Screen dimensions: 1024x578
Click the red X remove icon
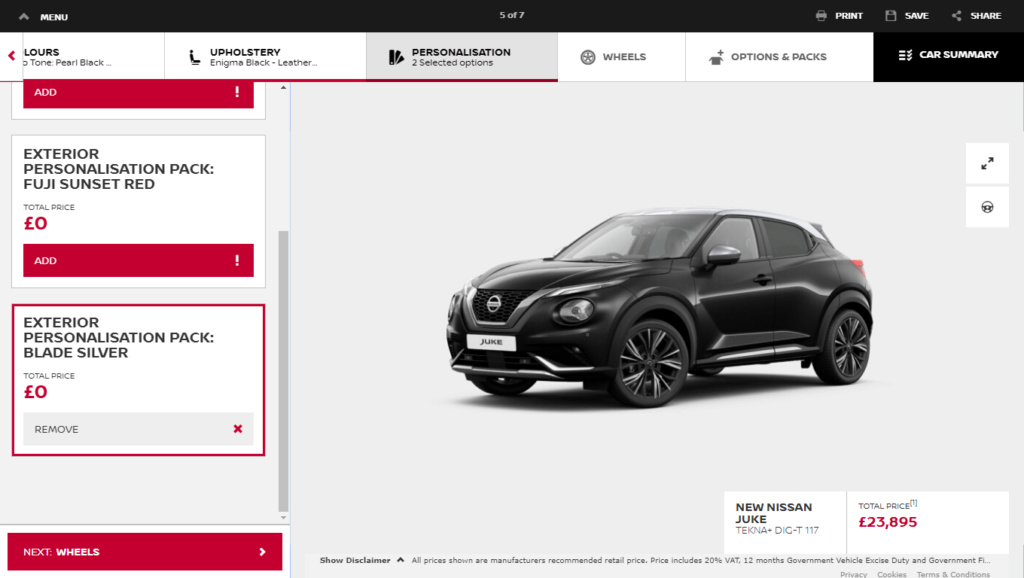tap(238, 429)
